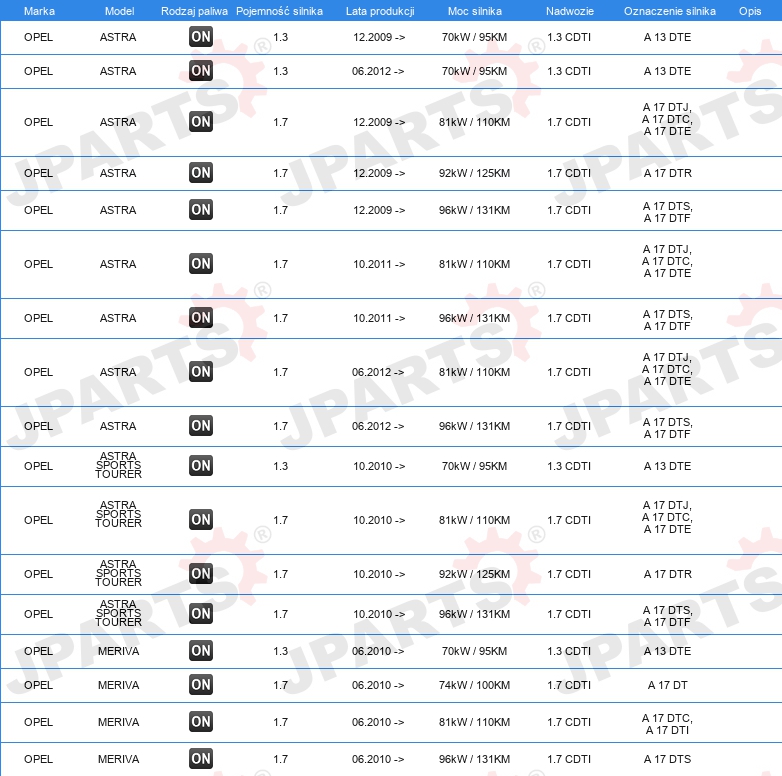Click the Pojemność silnika column header
The image size is (782, 776).
tap(279, 11)
